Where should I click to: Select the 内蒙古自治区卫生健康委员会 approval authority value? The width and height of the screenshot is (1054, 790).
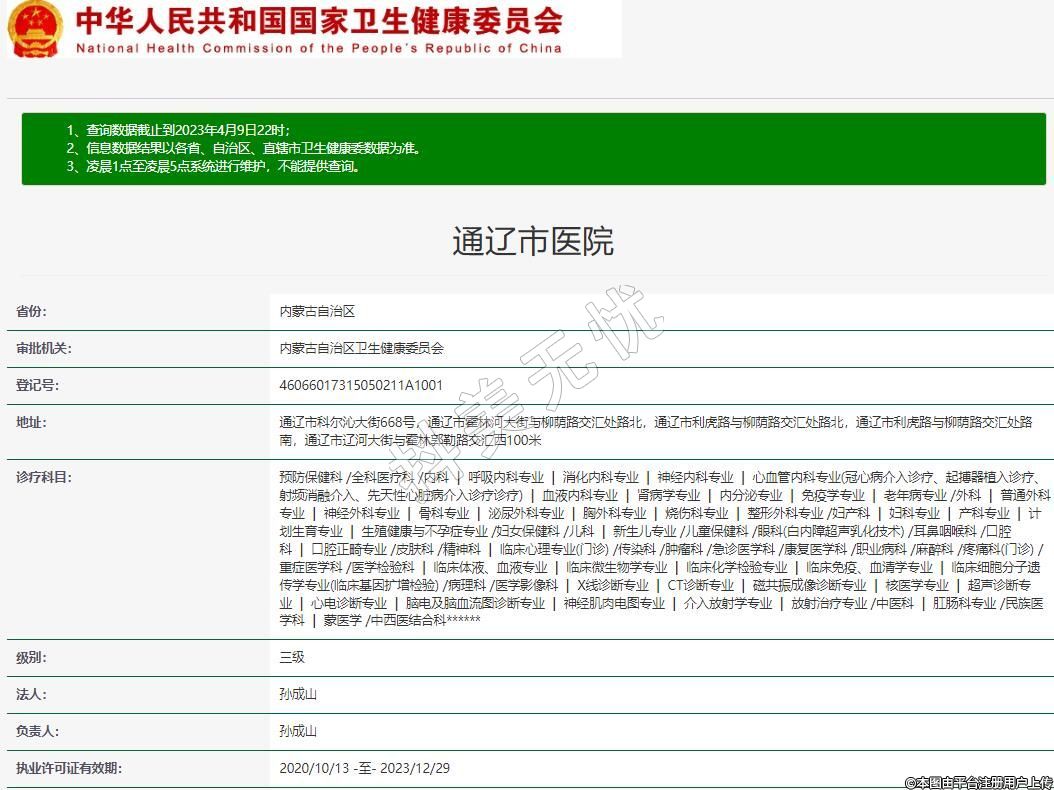[361, 349]
